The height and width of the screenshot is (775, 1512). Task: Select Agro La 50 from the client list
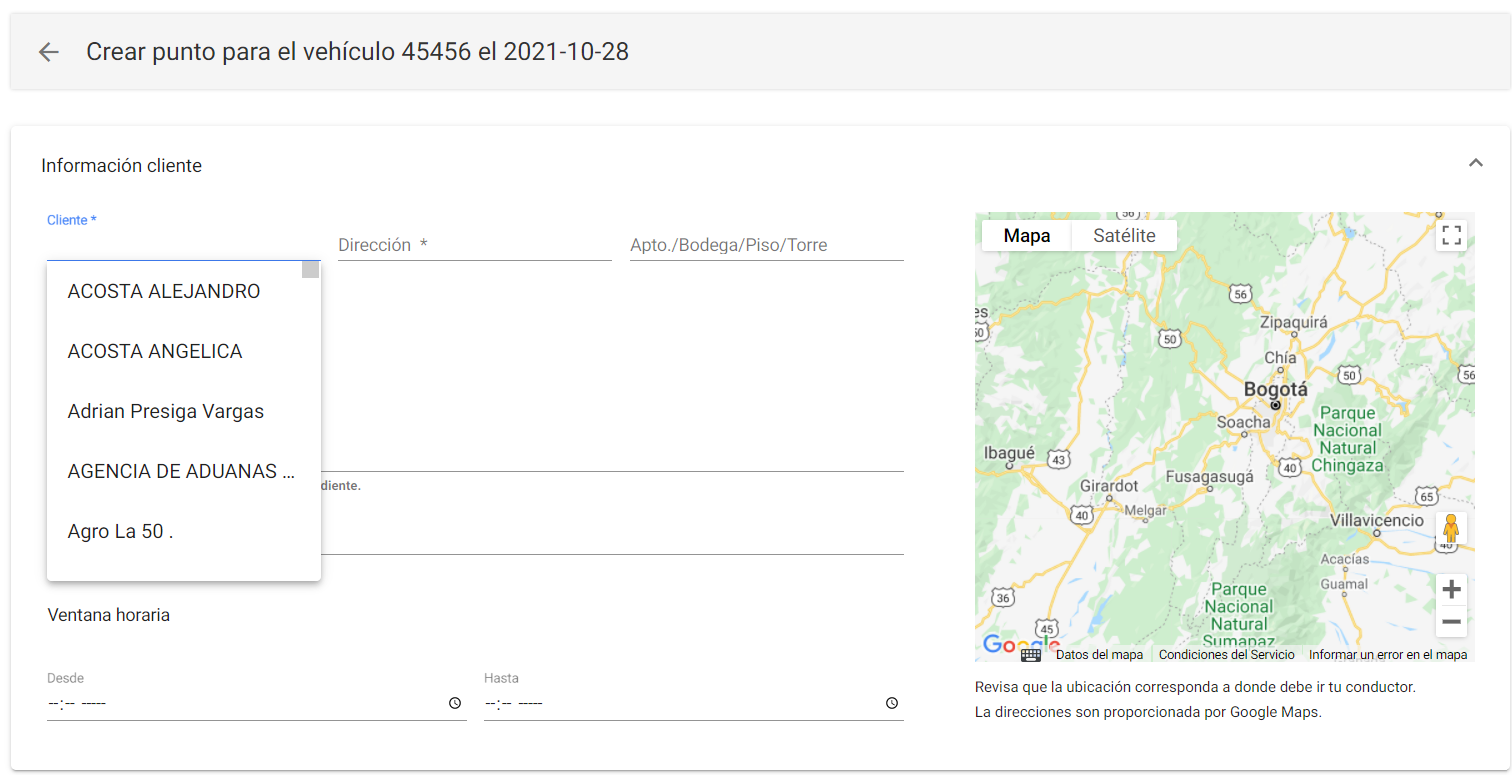[119, 531]
